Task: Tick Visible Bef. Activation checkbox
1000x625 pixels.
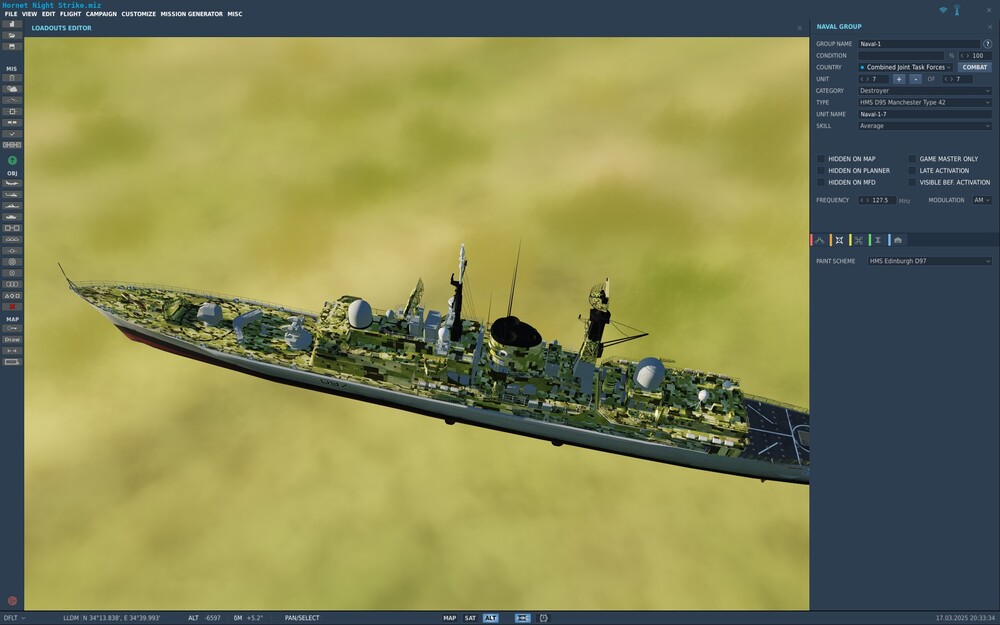Action: [912, 182]
